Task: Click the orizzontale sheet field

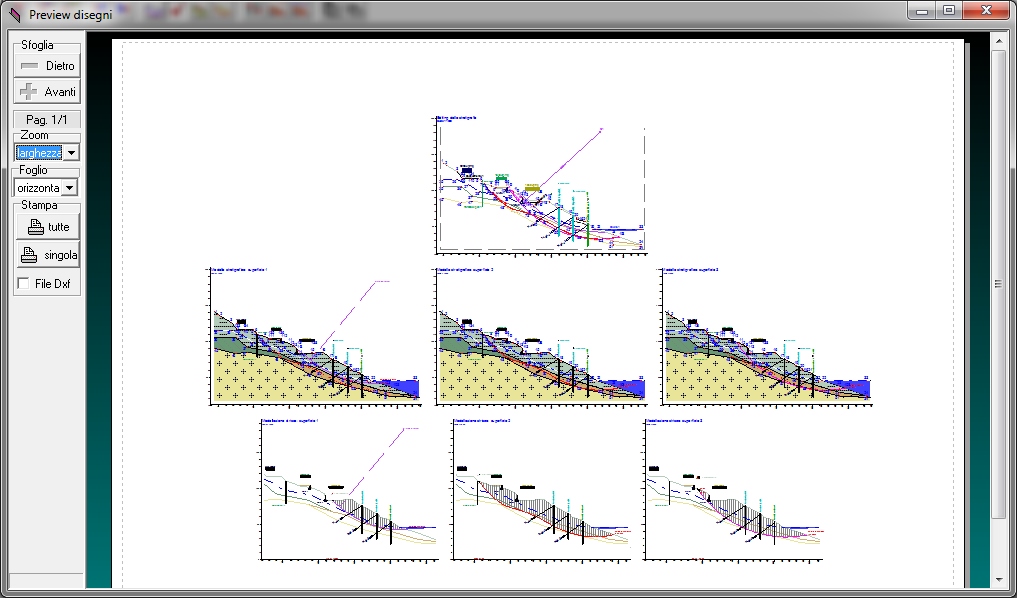Action: [38, 188]
